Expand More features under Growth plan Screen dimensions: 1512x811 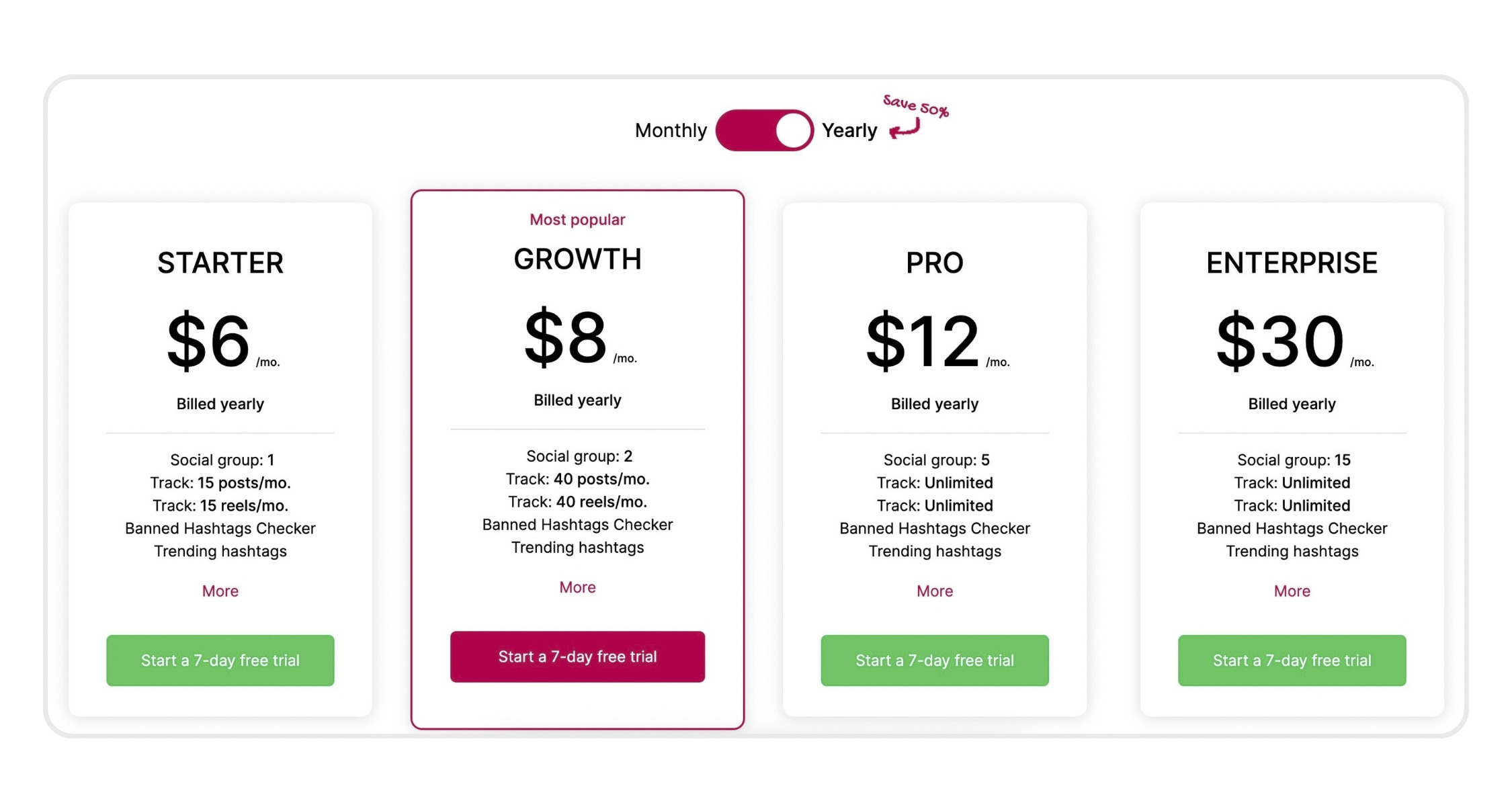coord(577,587)
